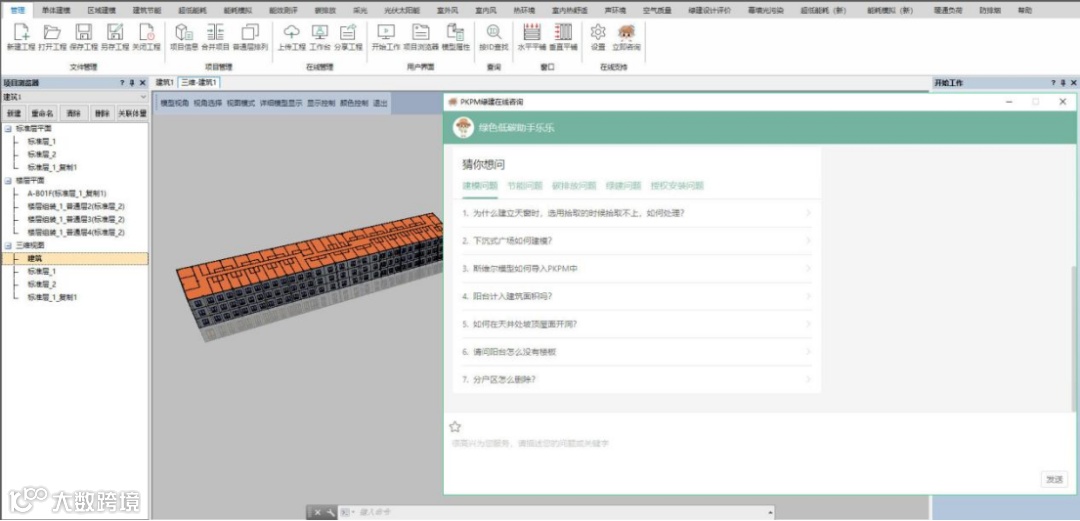Click the X icon in command bar
This screenshot has height=521, width=1080.
coord(317,513)
